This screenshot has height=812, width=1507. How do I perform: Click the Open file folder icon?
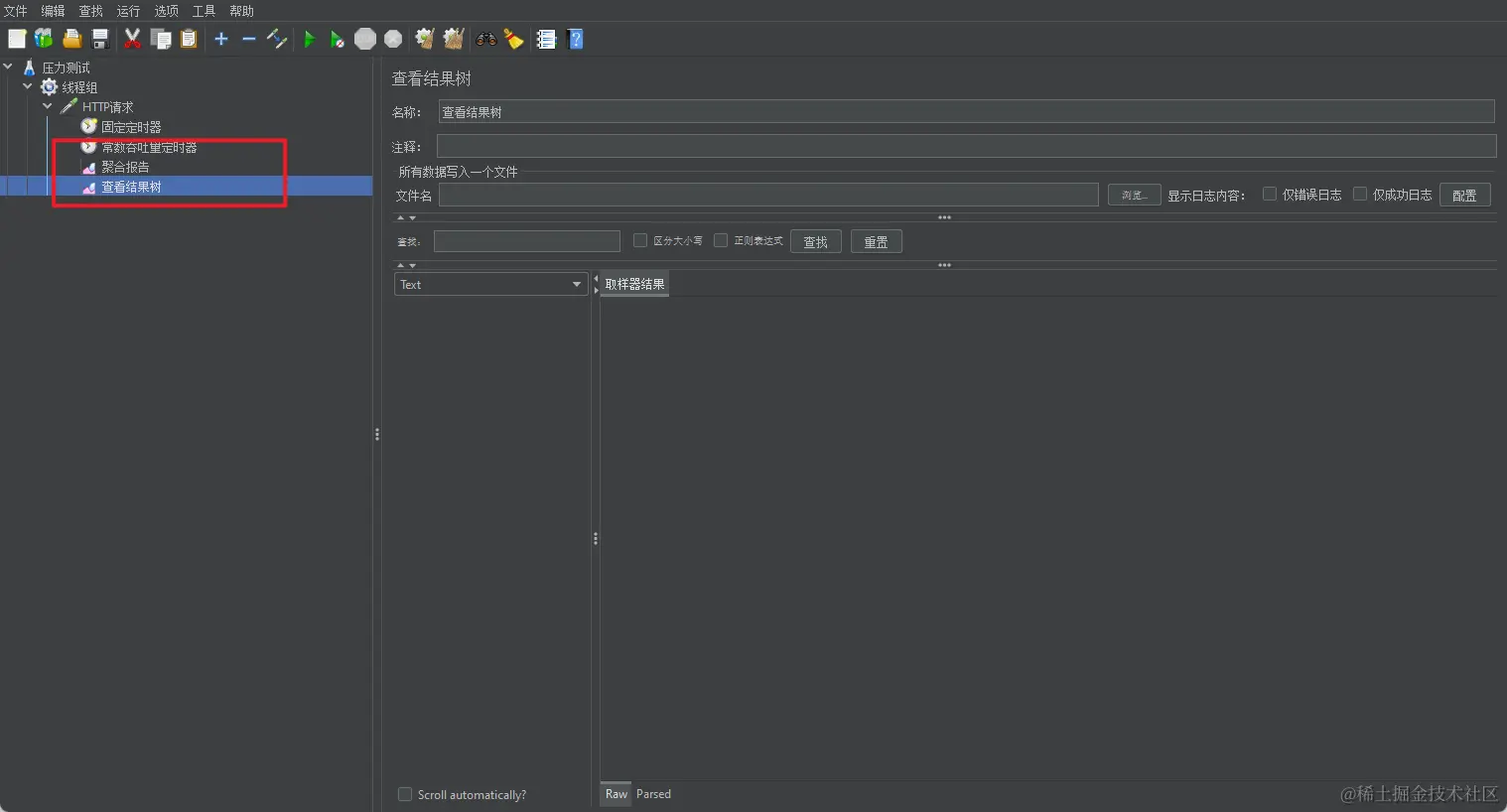[71, 39]
